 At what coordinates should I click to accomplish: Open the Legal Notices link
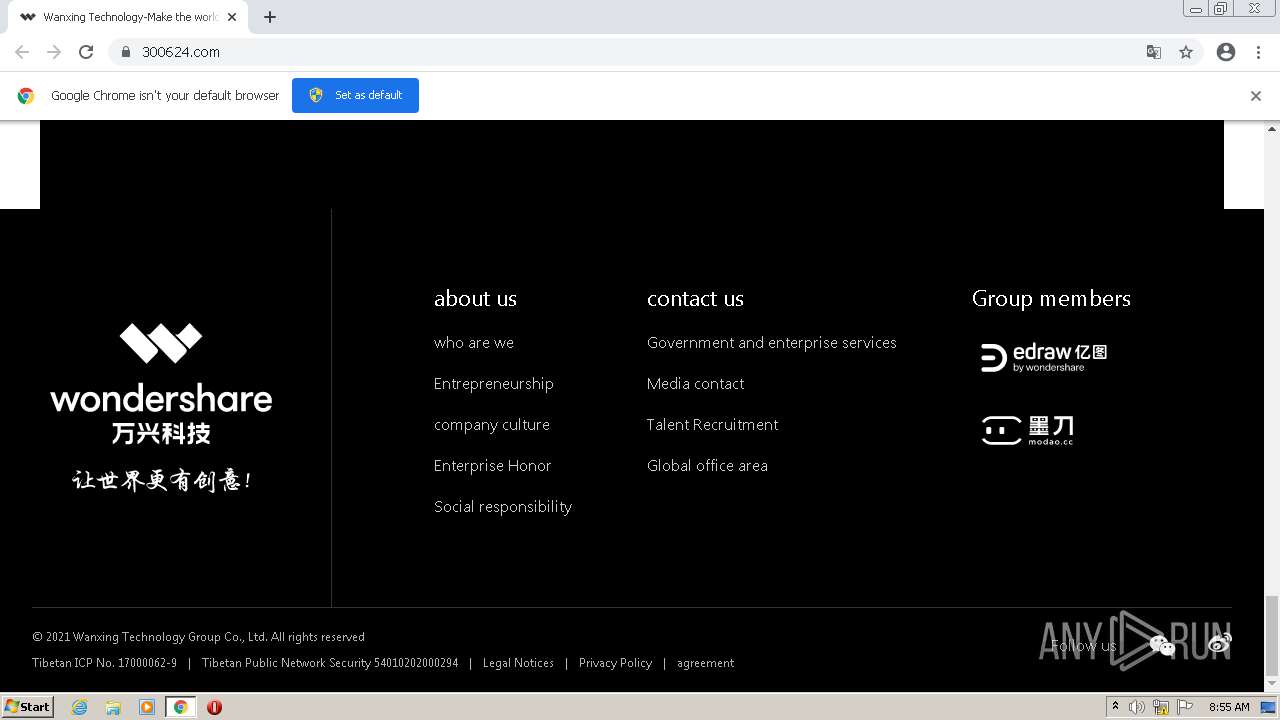point(518,663)
